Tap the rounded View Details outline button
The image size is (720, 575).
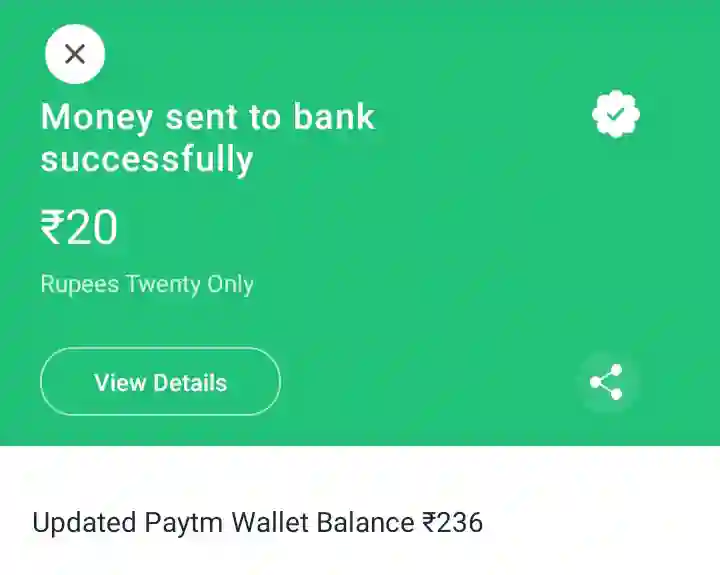click(160, 382)
